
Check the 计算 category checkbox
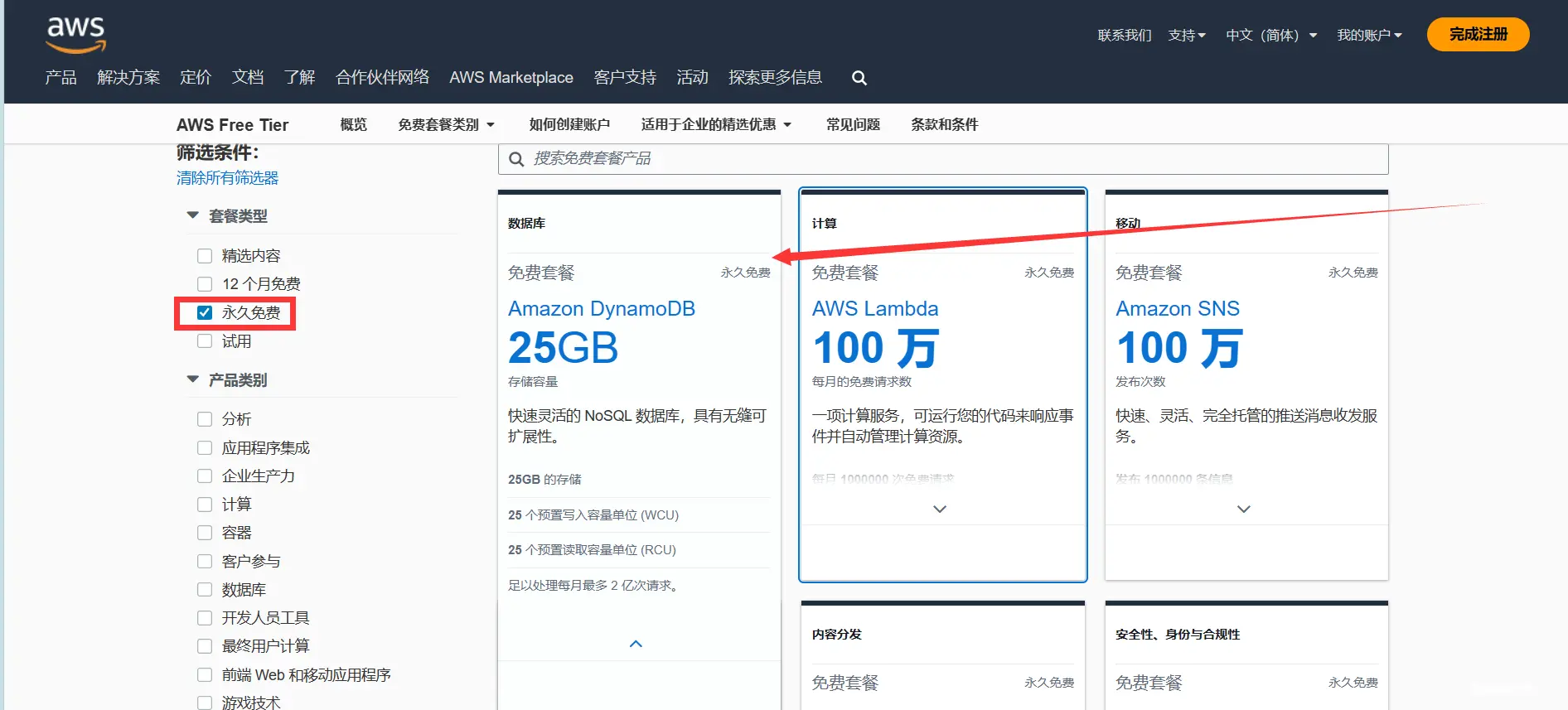point(205,505)
